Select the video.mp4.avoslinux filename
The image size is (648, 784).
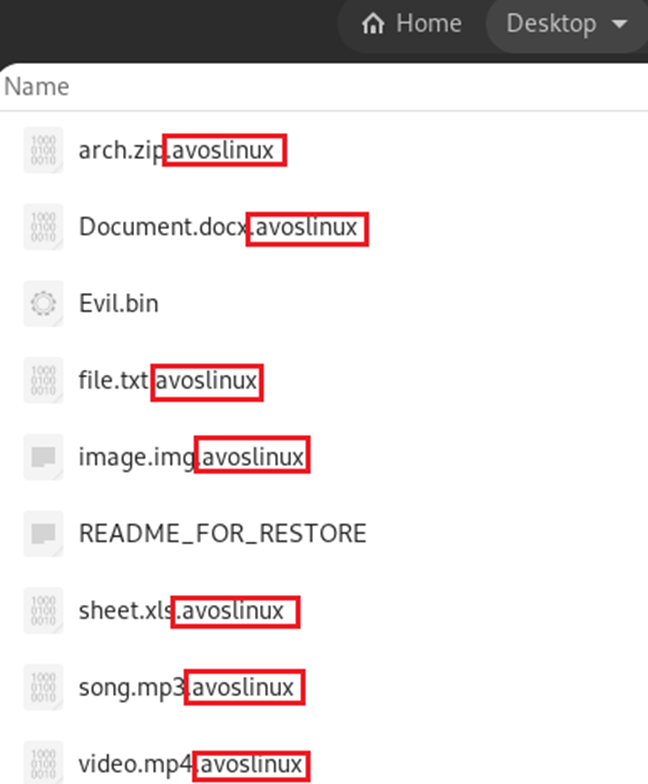click(x=192, y=764)
